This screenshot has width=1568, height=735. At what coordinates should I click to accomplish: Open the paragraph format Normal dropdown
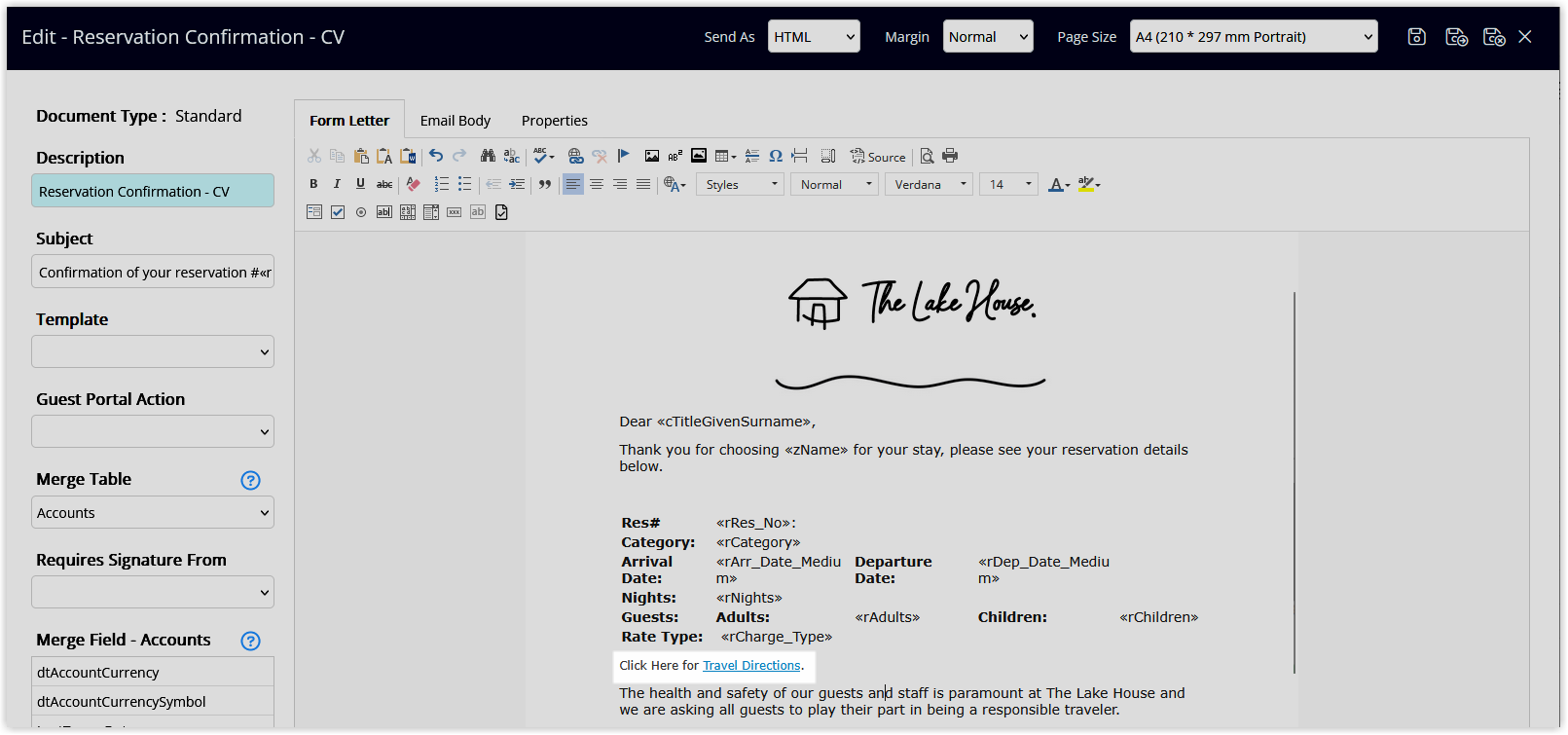[834, 184]
